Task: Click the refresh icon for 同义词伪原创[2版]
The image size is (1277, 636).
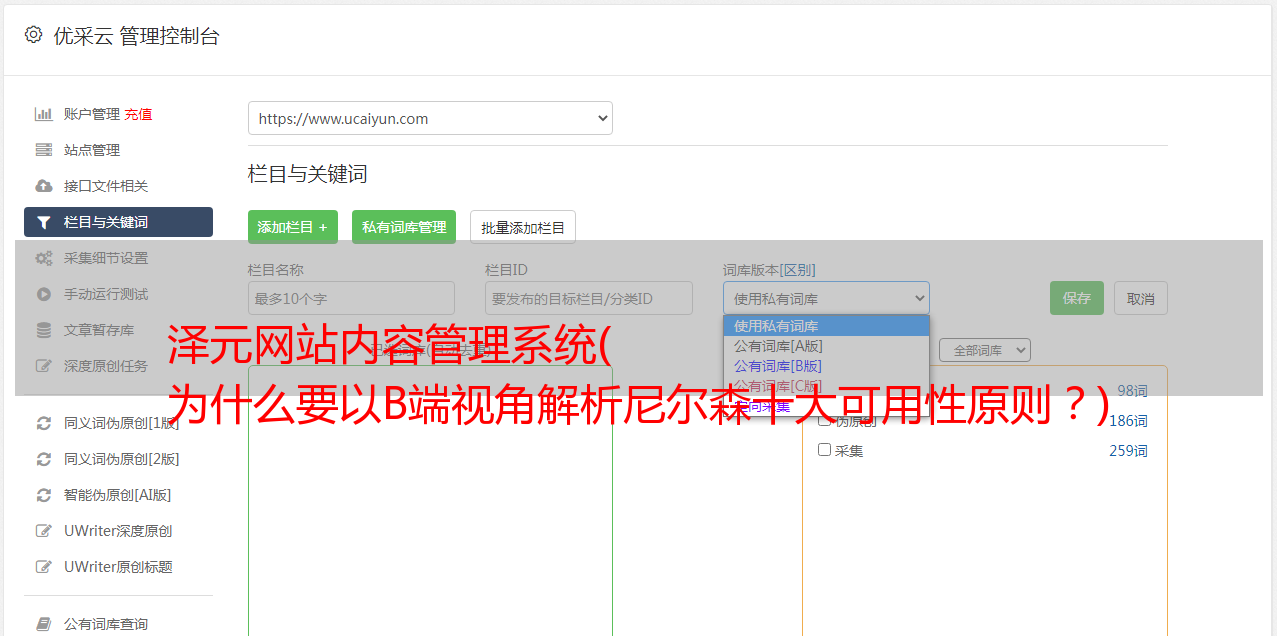Action: tap(44, 459)
